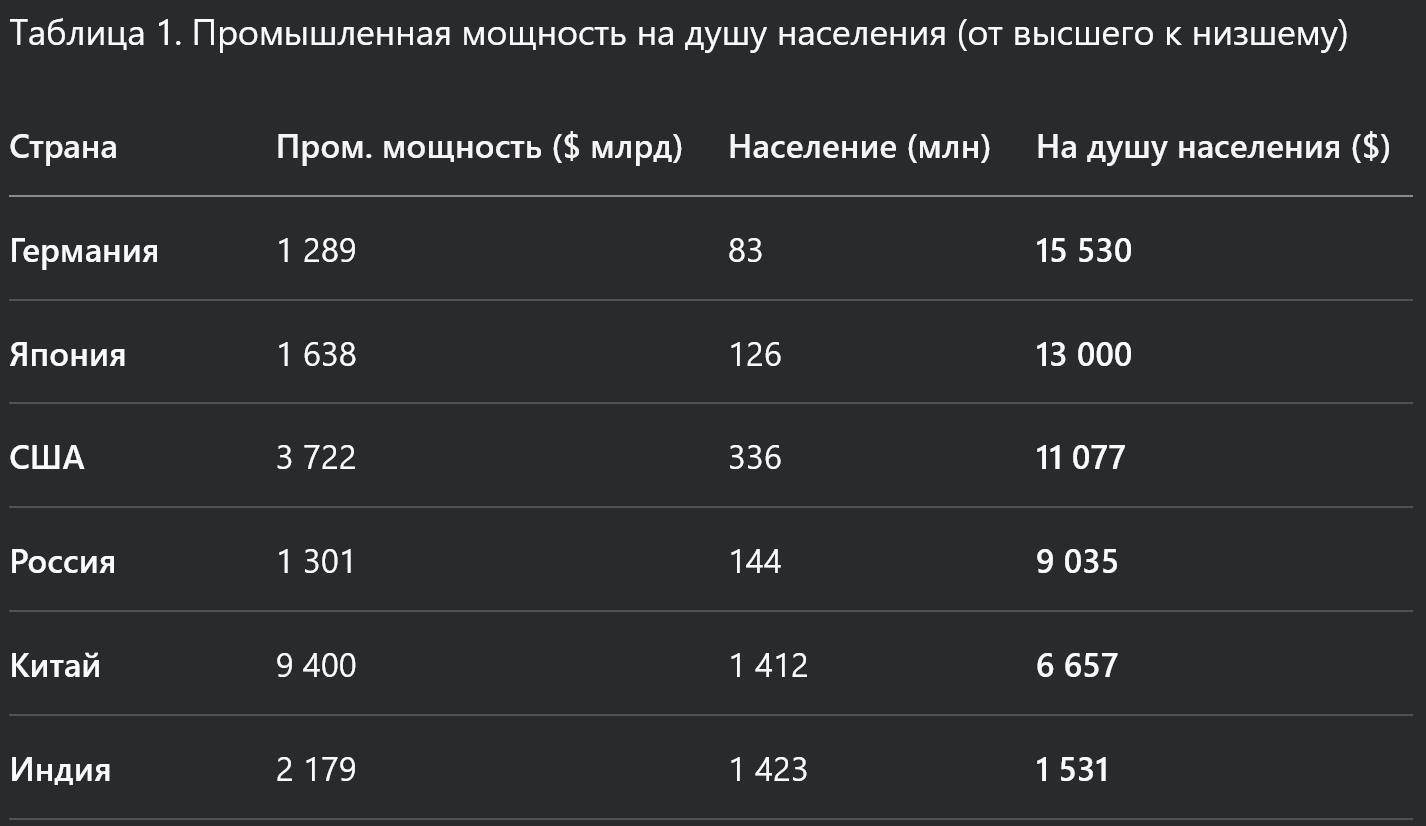Select the 'США' row label
The height and width of the screenshot is (826, 1426).
point(47,458)
